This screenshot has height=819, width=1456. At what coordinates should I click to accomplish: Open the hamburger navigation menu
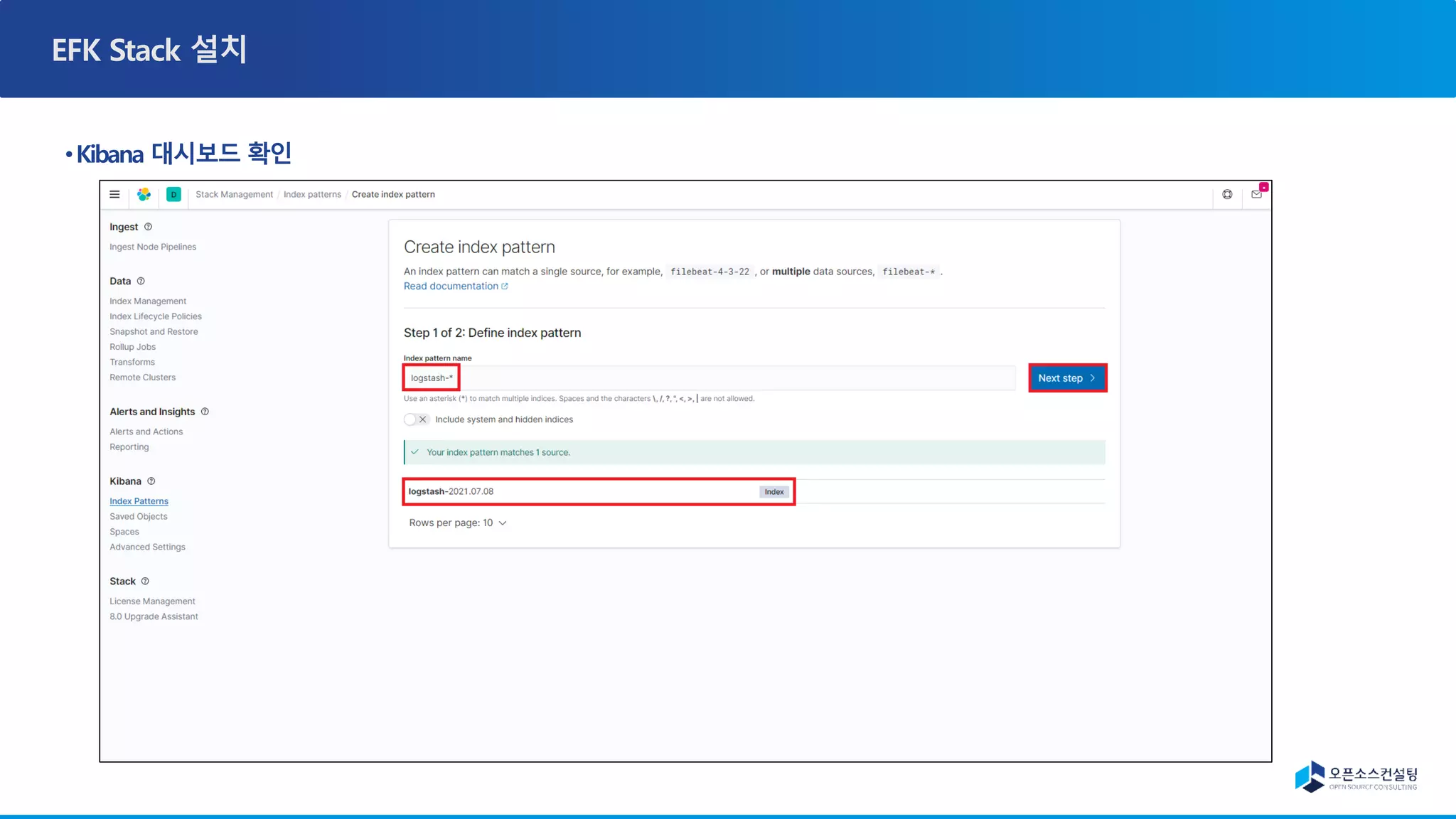pyautogui.click(x=114, y=194)
